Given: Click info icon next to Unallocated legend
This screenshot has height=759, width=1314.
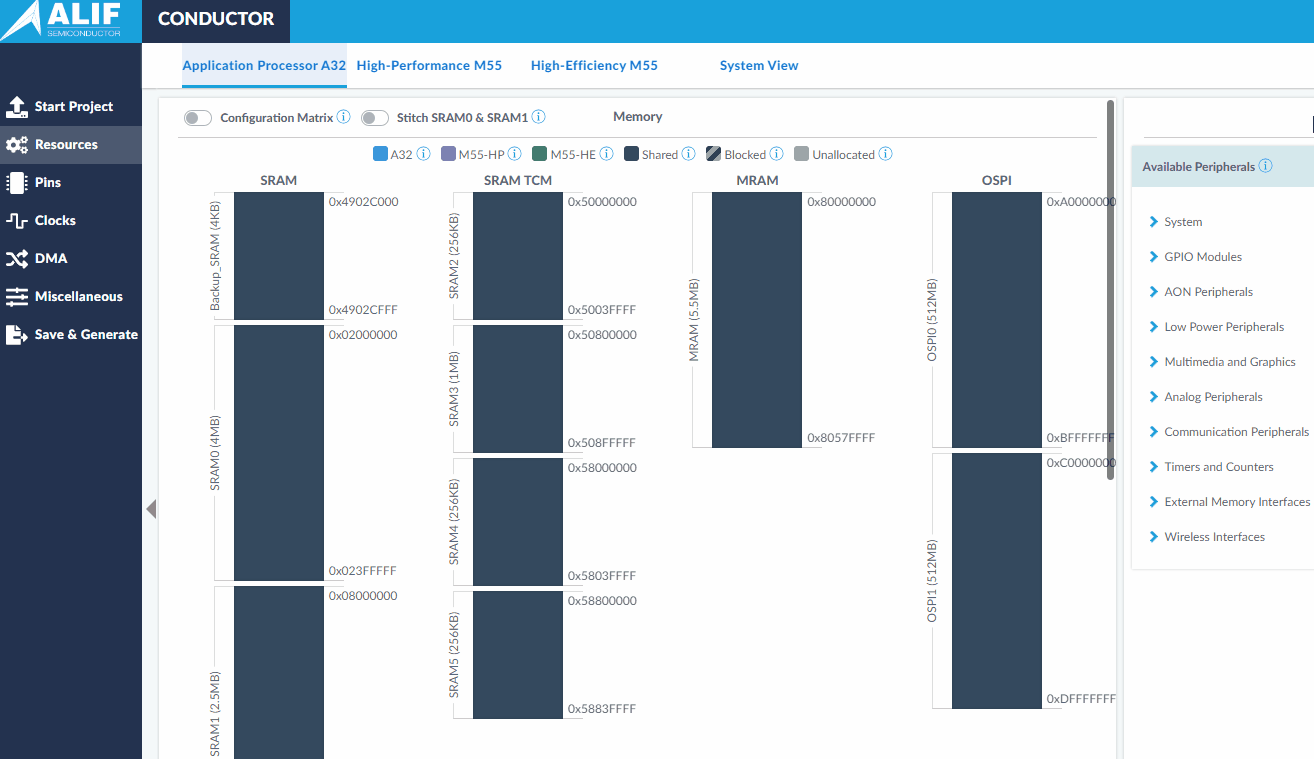Looking at the screenshot, I should pyautogui.click(x=886, y=154).
